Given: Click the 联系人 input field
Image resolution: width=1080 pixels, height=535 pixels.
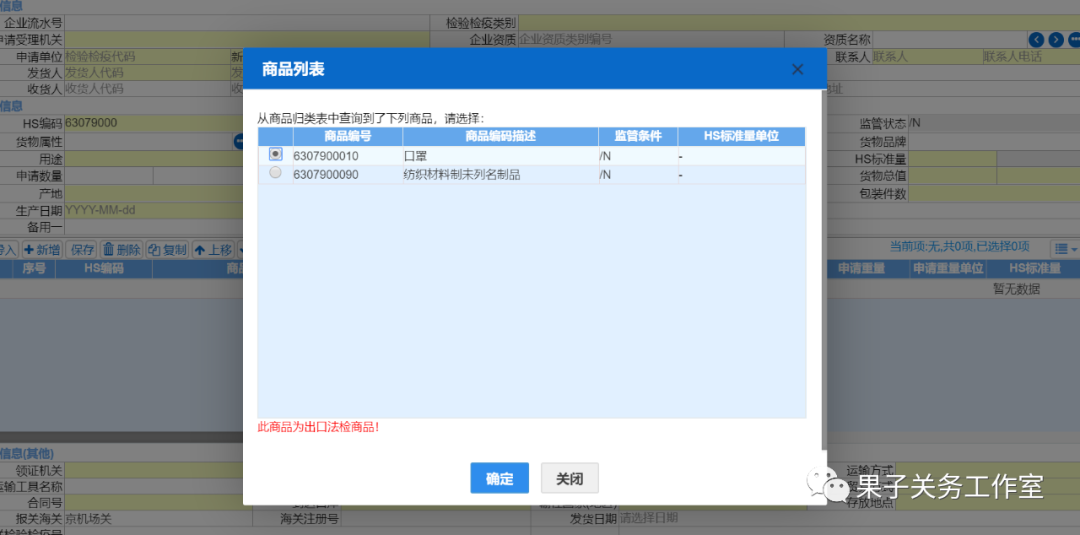Looking at the screenshot, I should (927, 56).
